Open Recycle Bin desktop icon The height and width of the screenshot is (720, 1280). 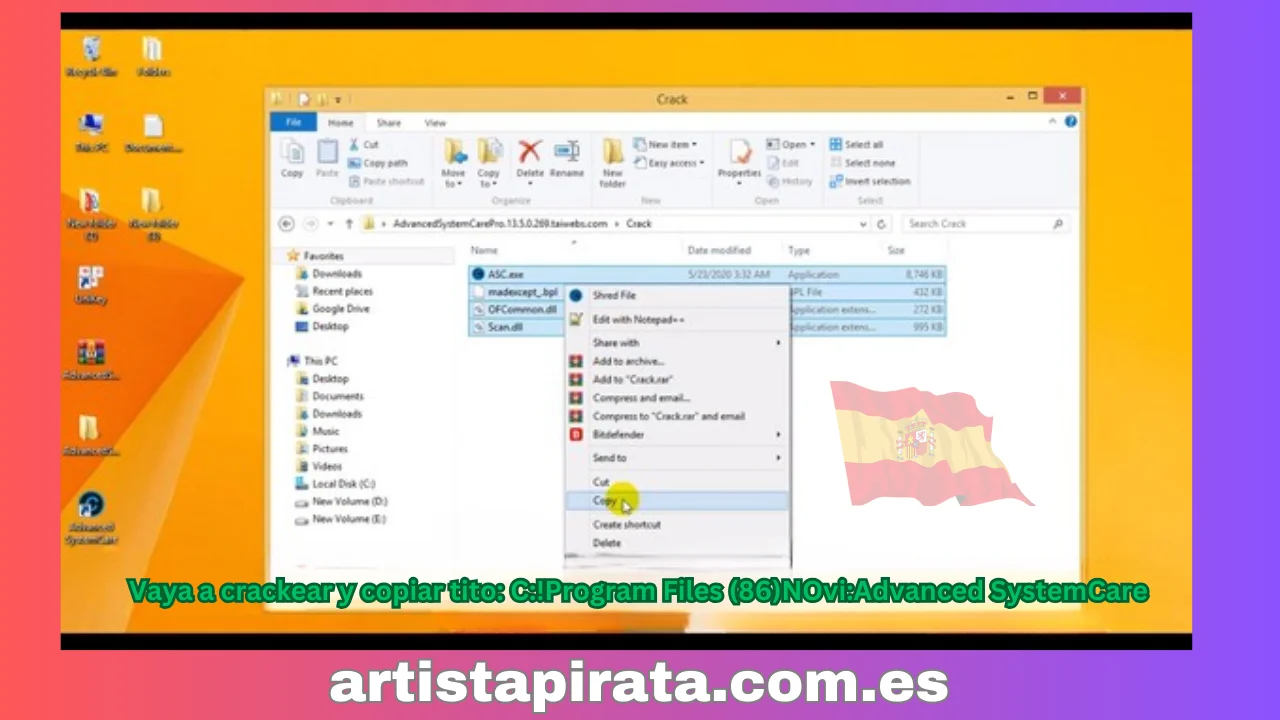tap(91, 56)
